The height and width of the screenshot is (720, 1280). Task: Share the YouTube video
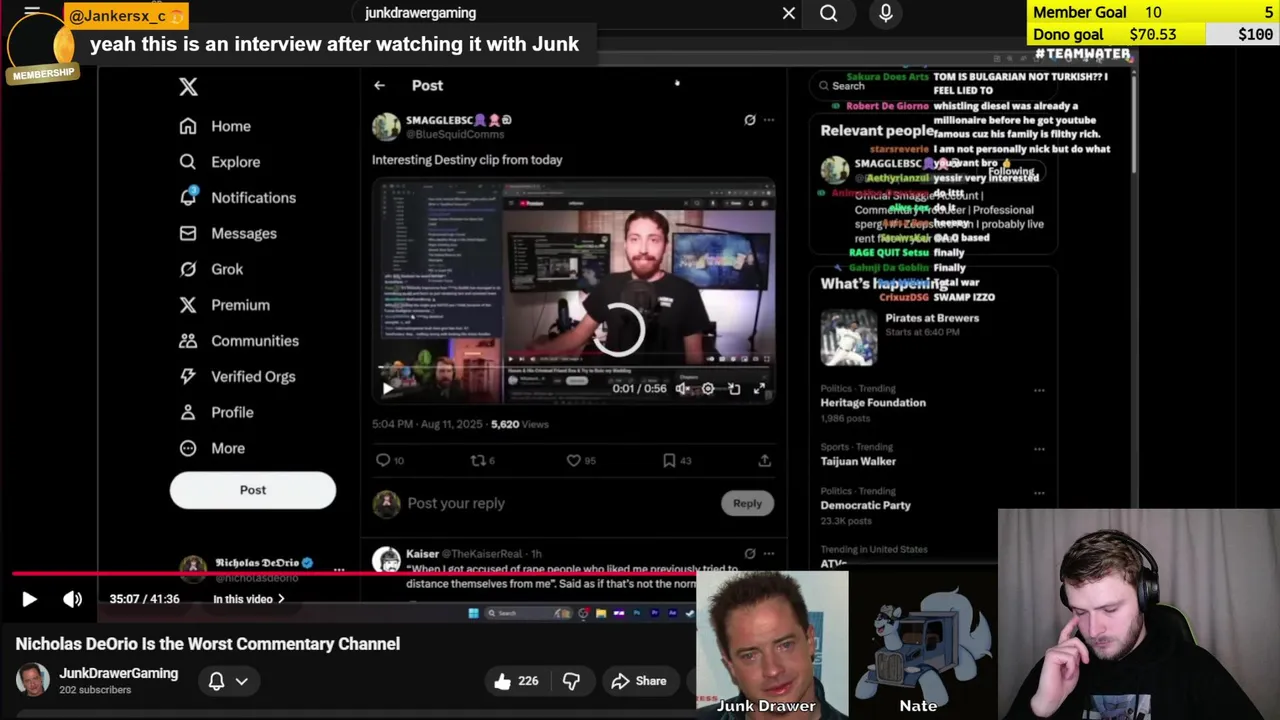coord(639,681)
